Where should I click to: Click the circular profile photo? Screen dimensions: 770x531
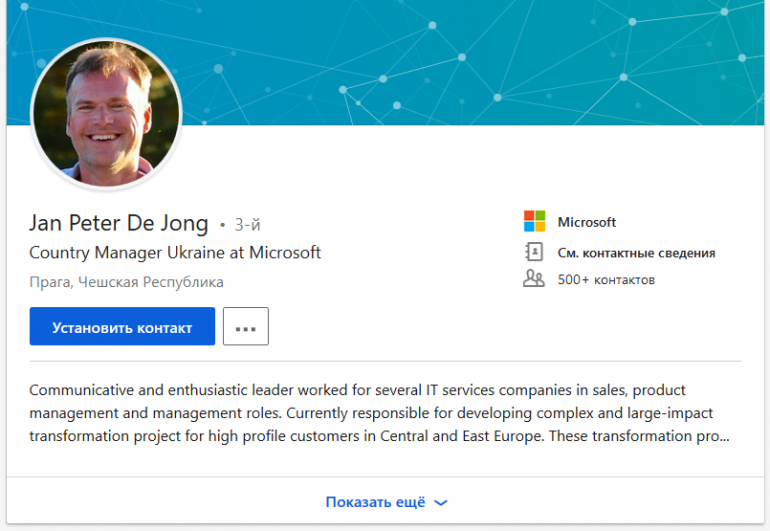coord(106,114)
